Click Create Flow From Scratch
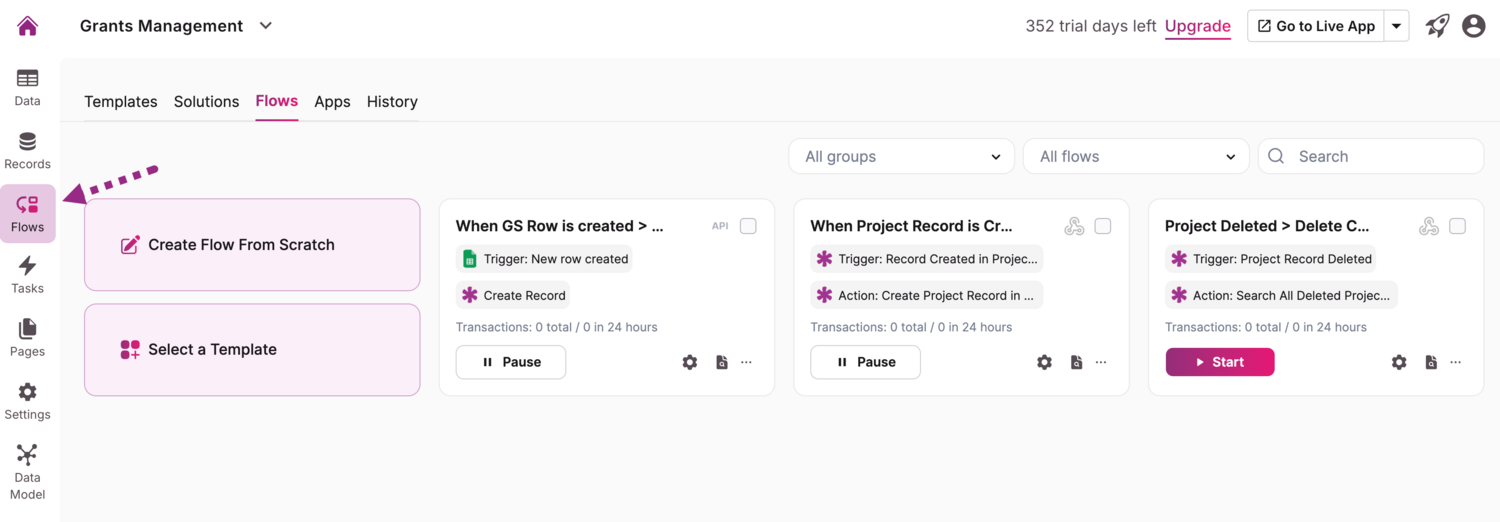This screenshot has width=1500, height=522. 252,245
